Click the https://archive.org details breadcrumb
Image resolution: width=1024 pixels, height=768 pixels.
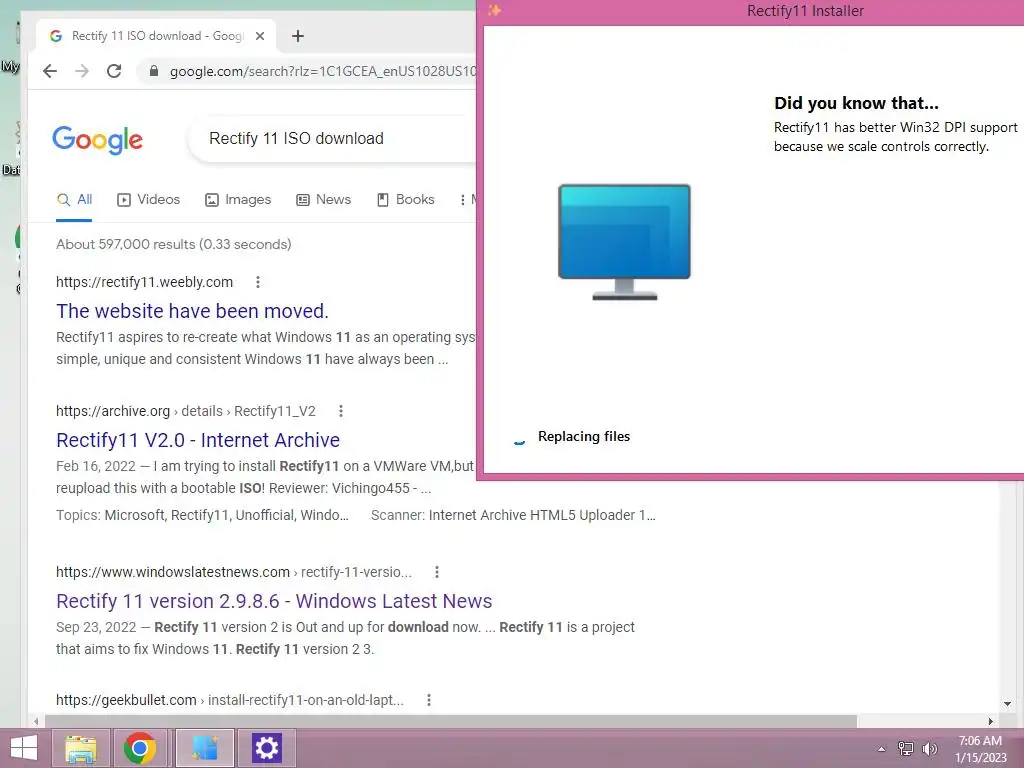[185, 411]
